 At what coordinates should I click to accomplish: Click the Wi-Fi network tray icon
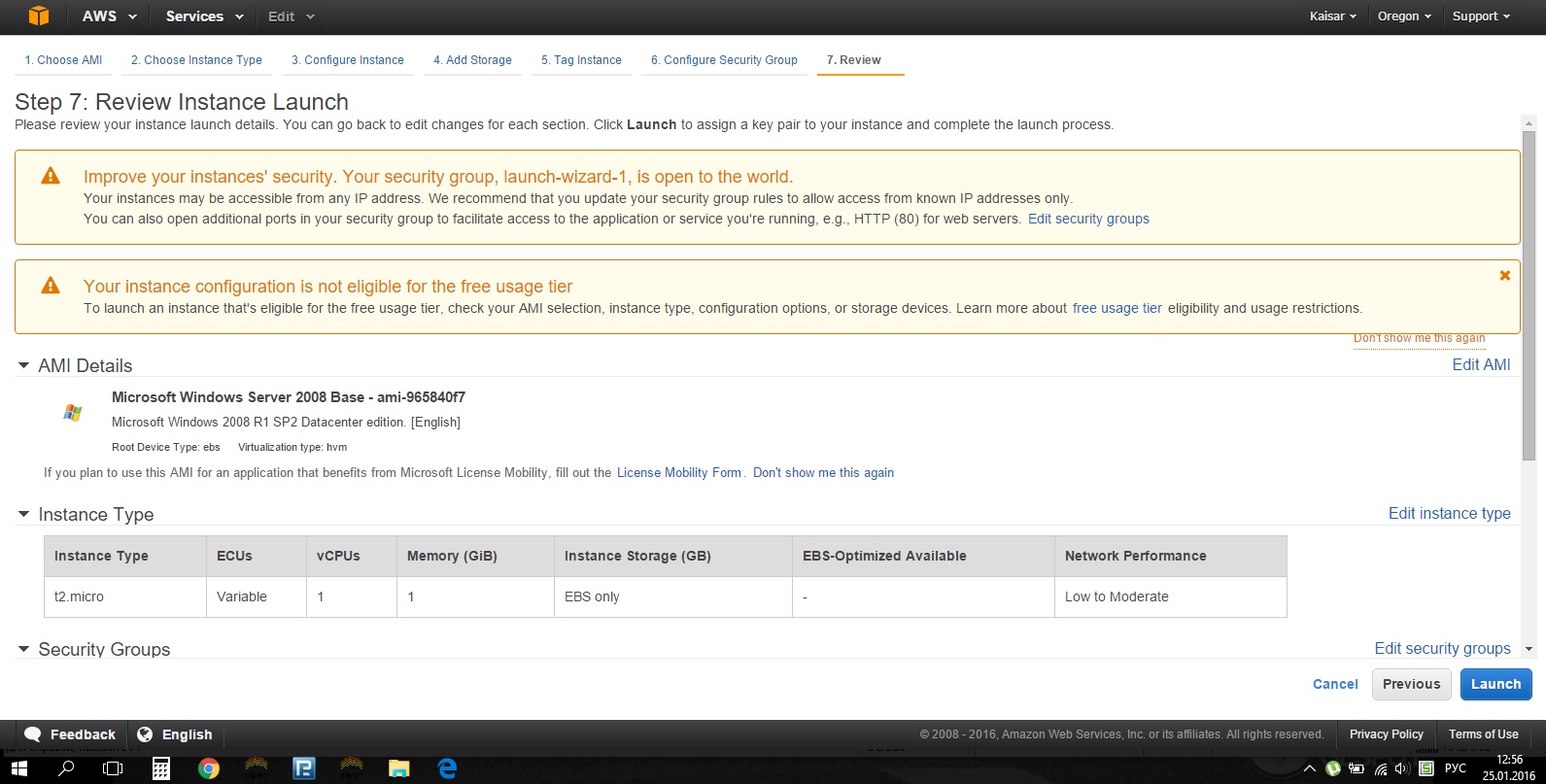tap(1381, 769)
